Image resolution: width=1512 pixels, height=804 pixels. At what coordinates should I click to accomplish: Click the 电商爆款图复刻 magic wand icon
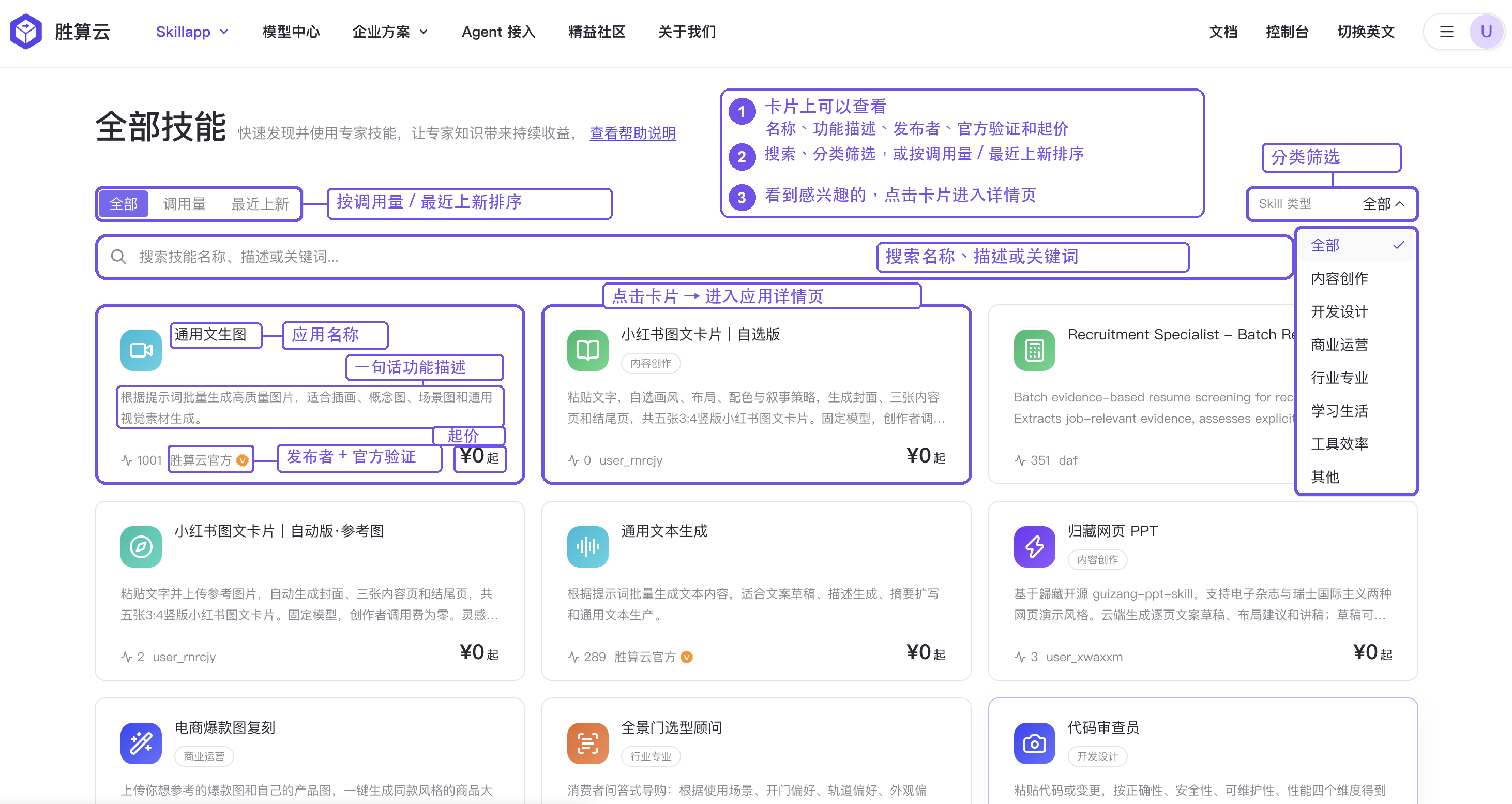141,743
